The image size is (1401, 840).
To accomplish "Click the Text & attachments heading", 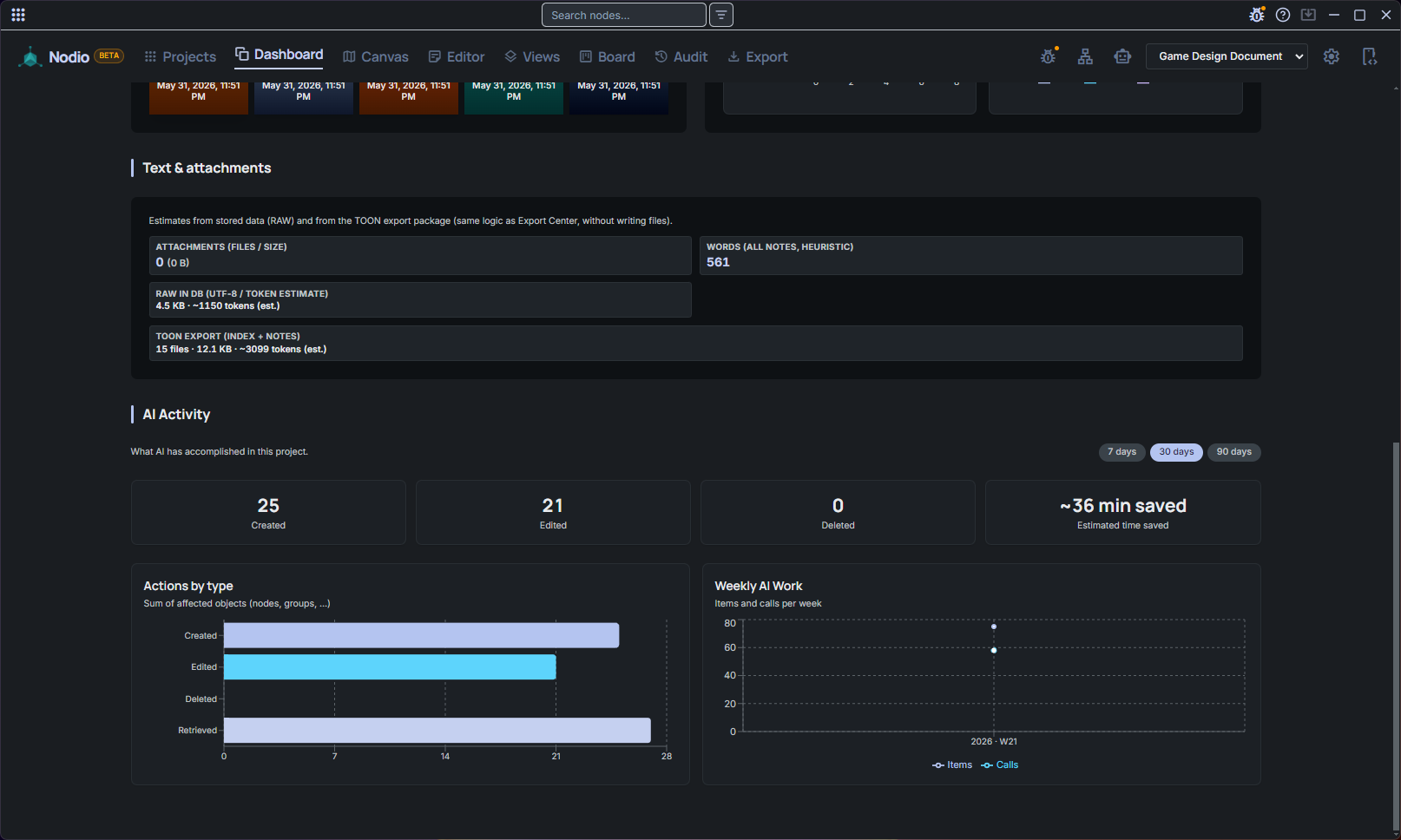I will (207, 168).
